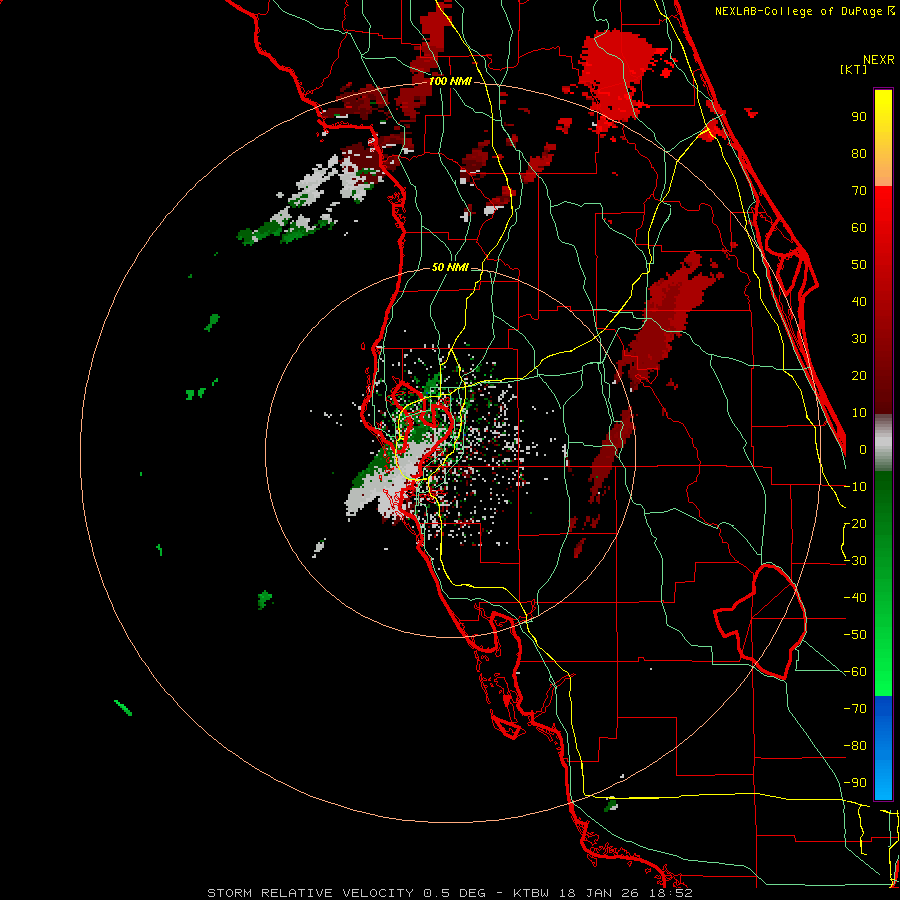Click the -10 value on the velocity scale
Image resolution: width=900 pixels, height=900 pixels.
(855, 487)
